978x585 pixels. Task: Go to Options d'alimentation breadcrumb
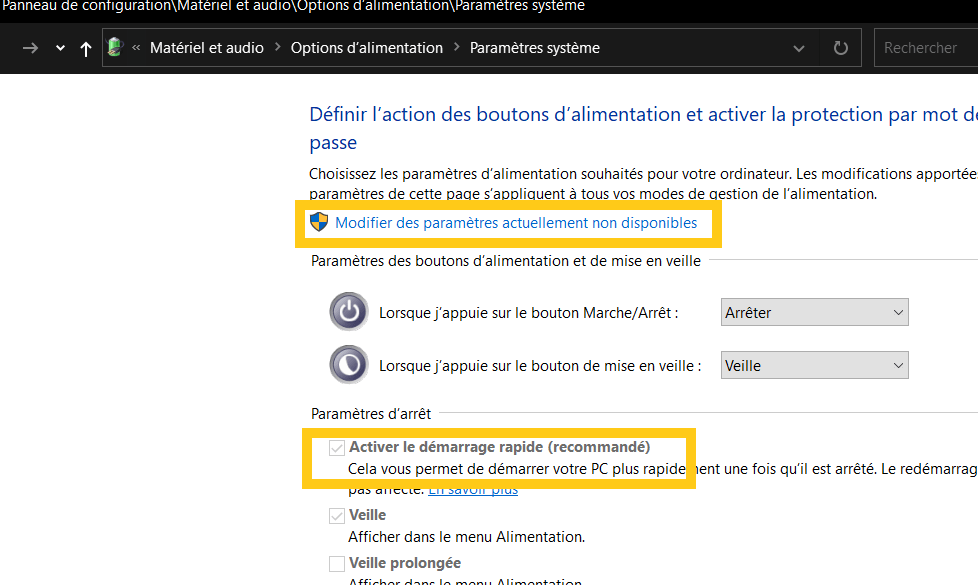366,48
